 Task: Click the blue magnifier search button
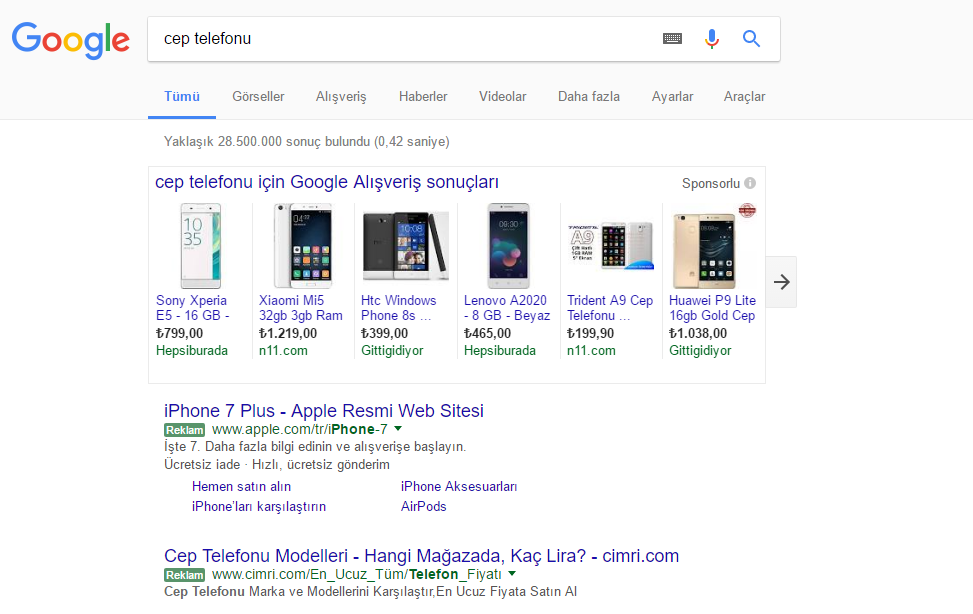click(x=751, y=38)
